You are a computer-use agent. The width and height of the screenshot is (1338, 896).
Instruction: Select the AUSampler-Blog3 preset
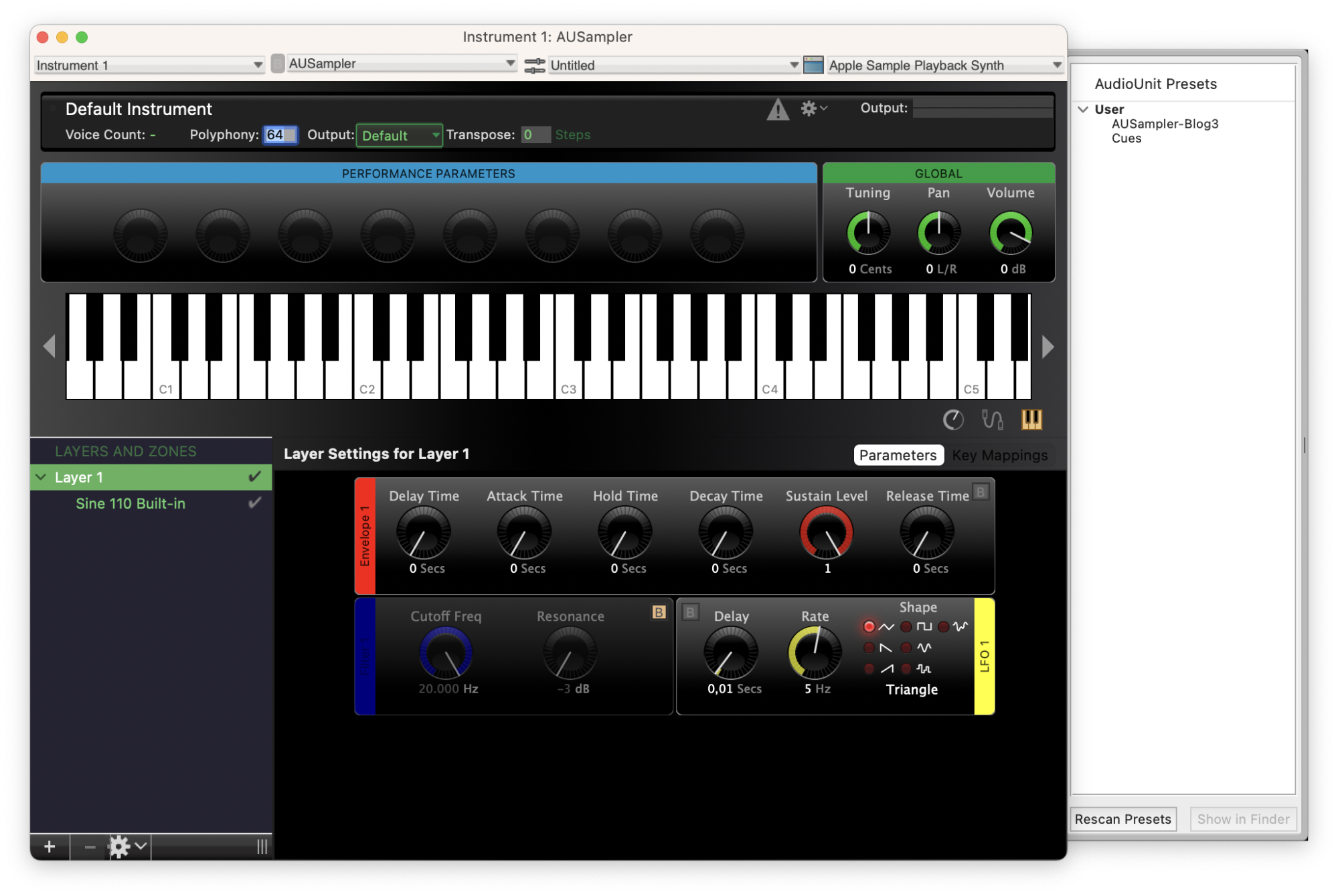(1165, 124)
